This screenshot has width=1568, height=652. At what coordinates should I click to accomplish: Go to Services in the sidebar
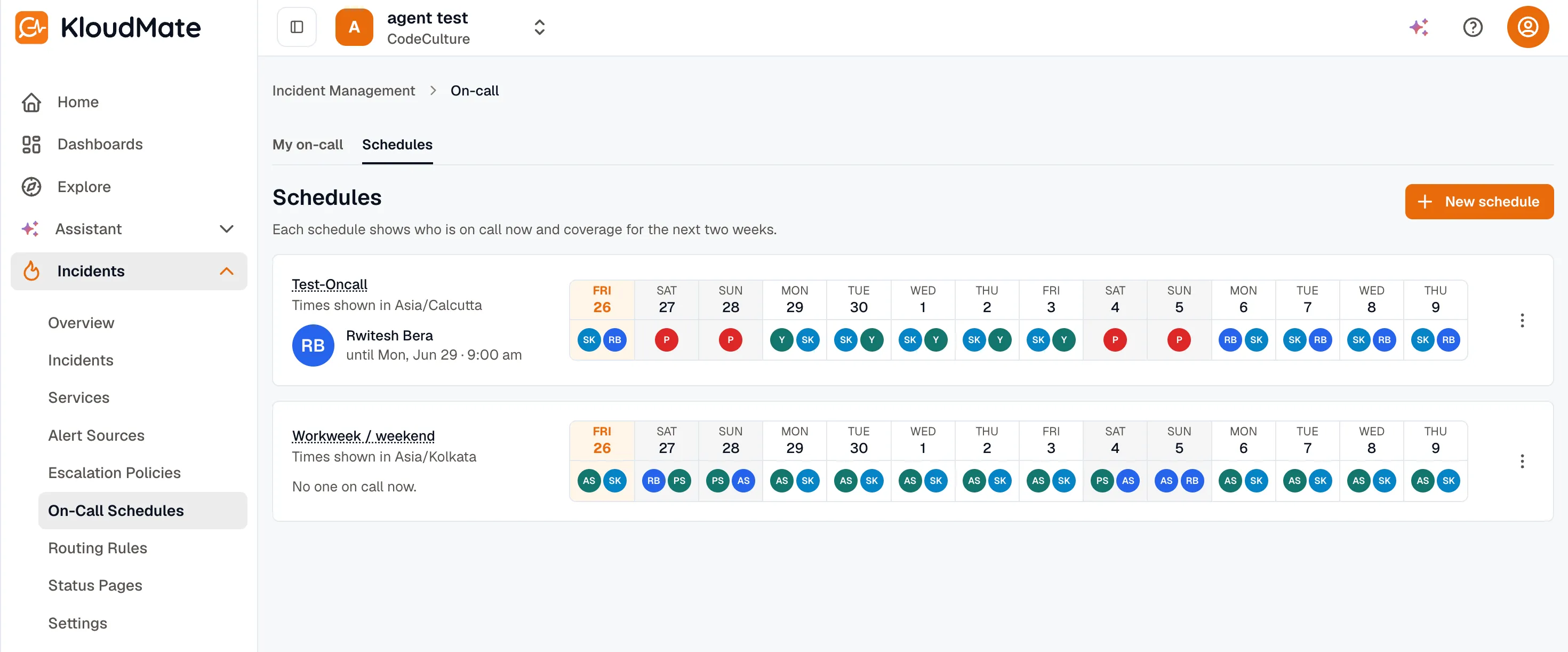click(78, 397)
